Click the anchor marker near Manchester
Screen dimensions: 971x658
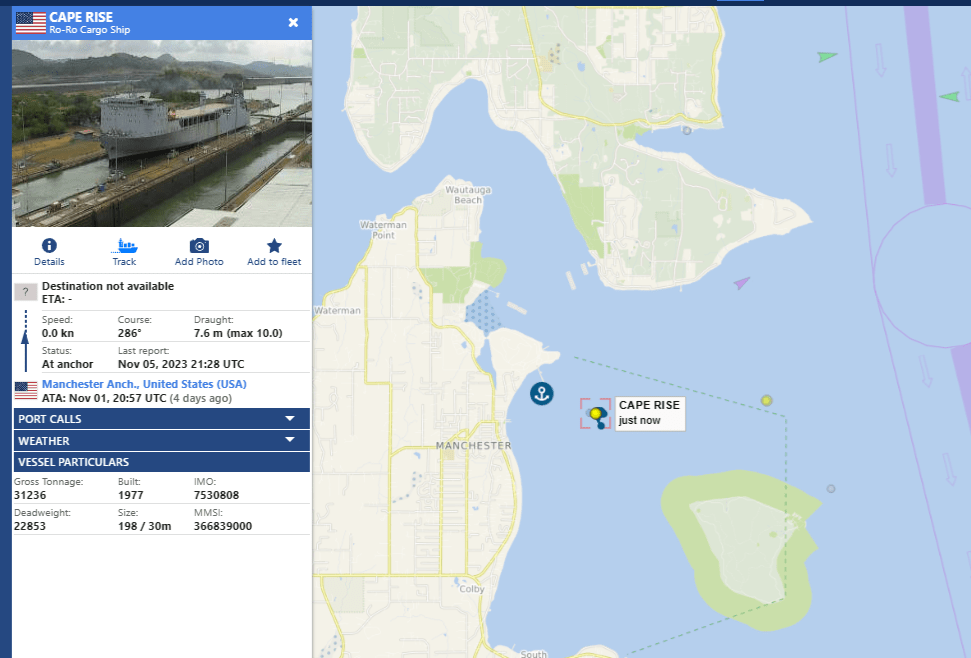(541, 393)
